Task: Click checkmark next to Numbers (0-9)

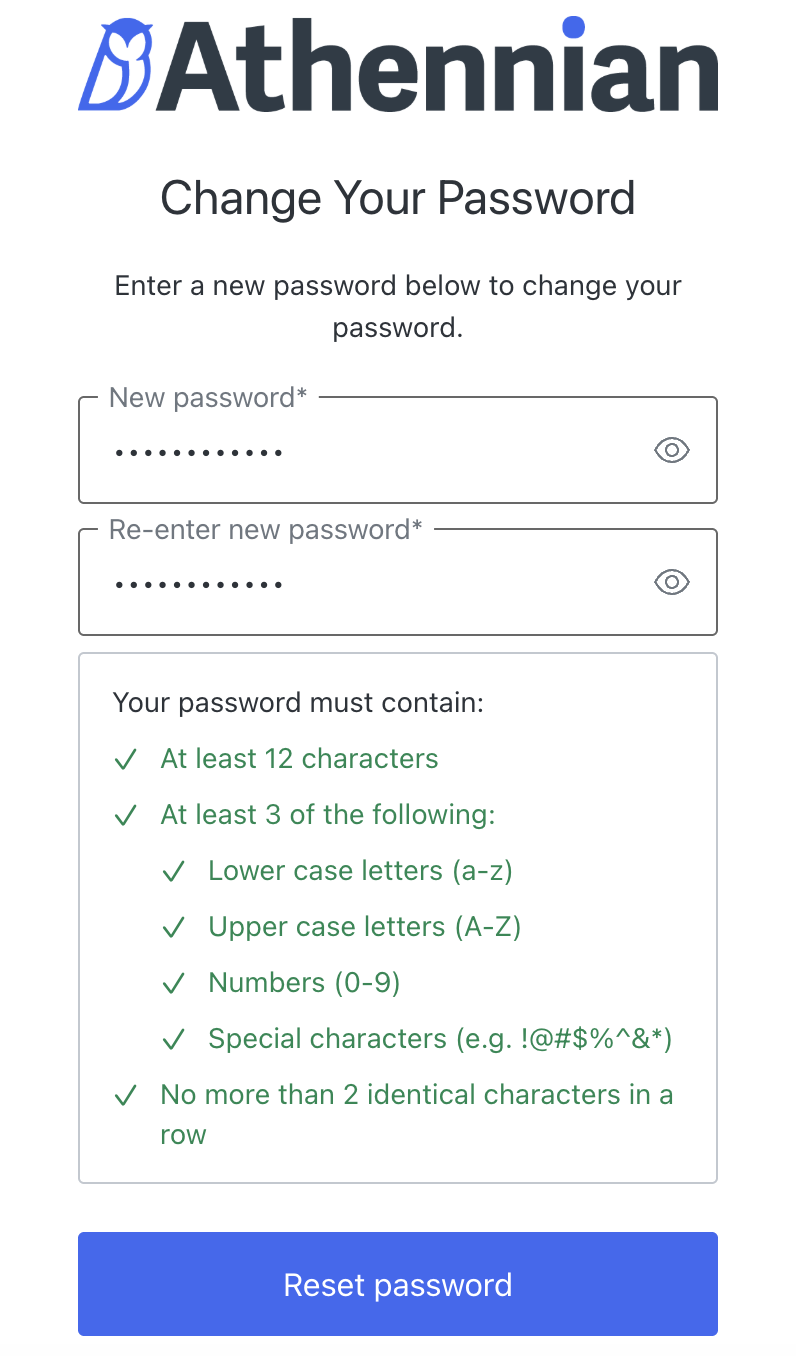Action: [x=174, y=984]
